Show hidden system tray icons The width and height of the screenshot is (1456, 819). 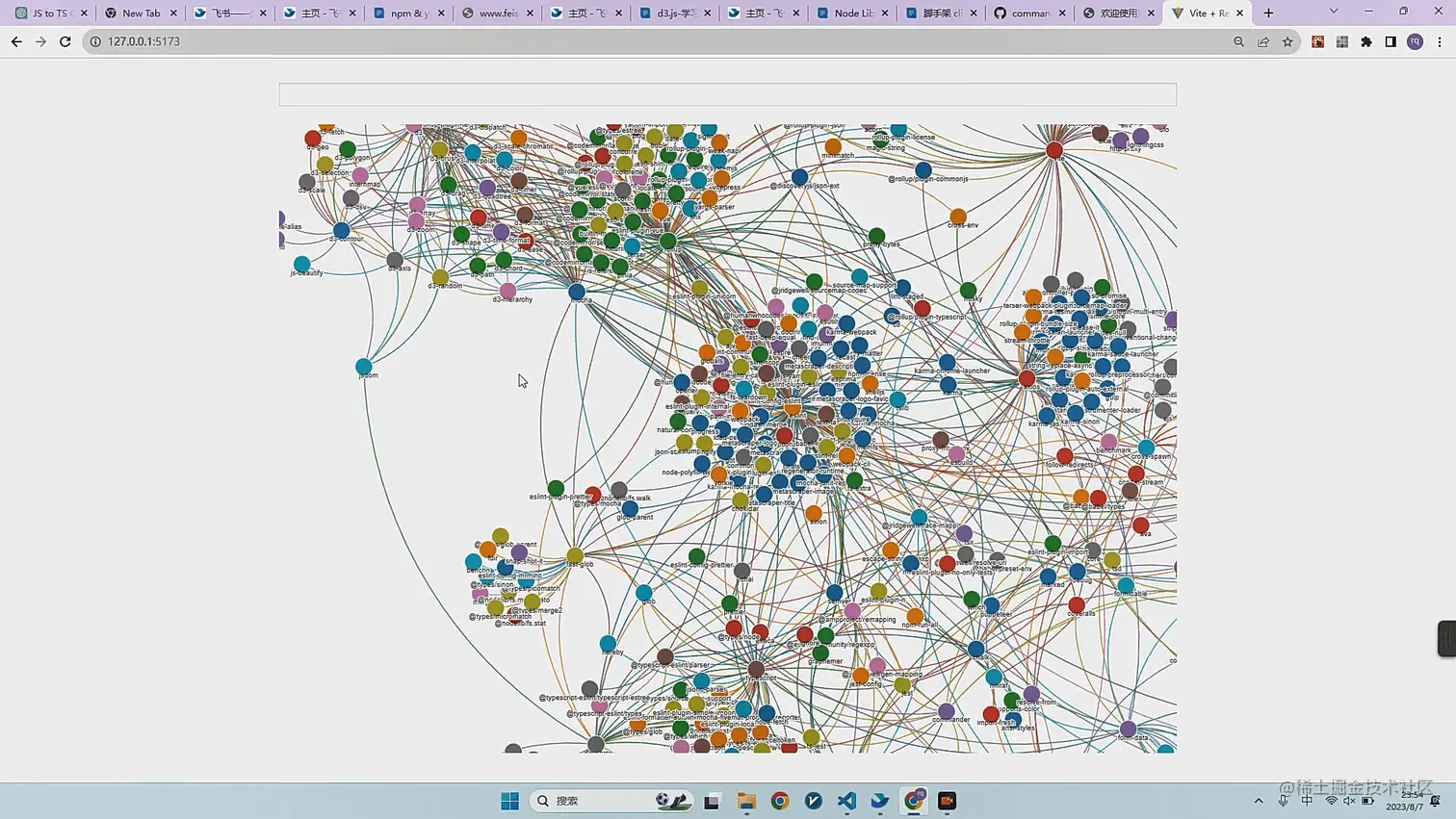point(1259,801)
